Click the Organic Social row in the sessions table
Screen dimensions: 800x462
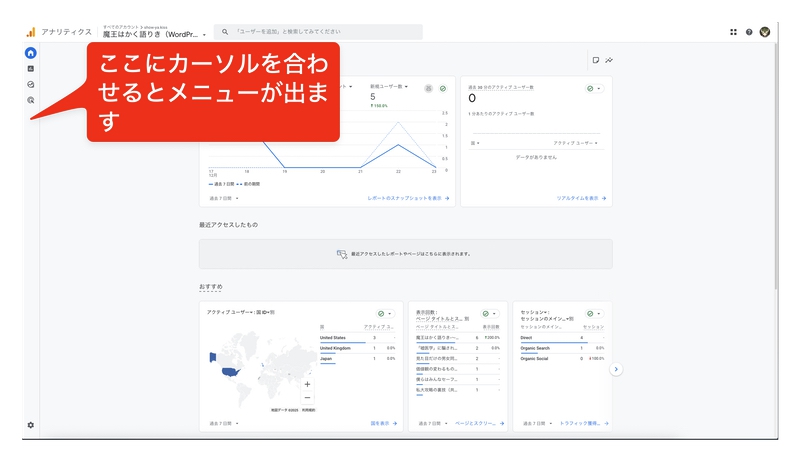click(x=562, y=359)
